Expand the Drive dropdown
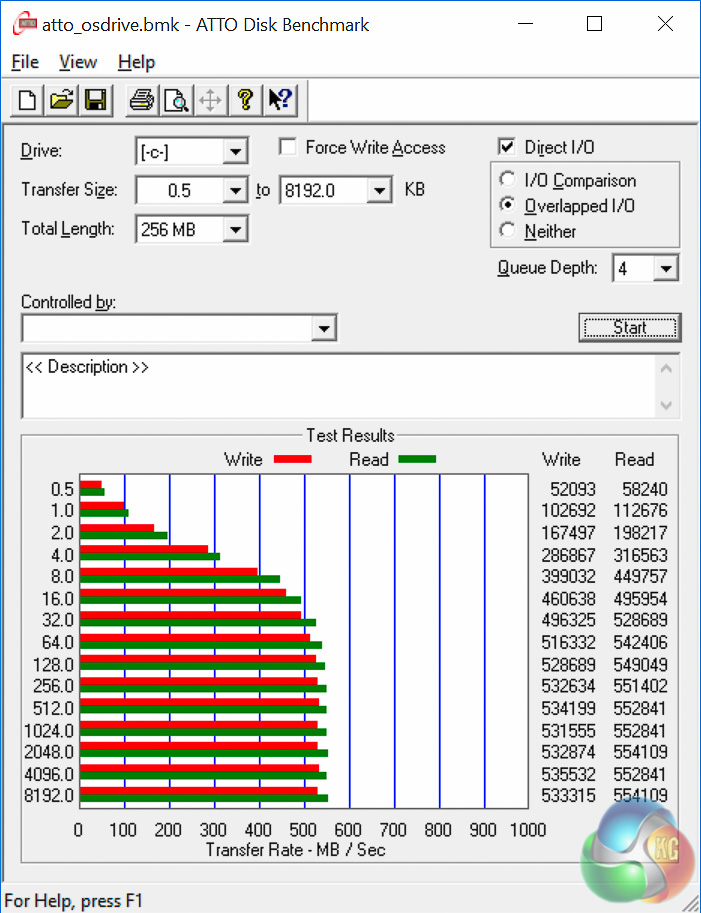This screenshot has width=701, height=913. (235, 152)
